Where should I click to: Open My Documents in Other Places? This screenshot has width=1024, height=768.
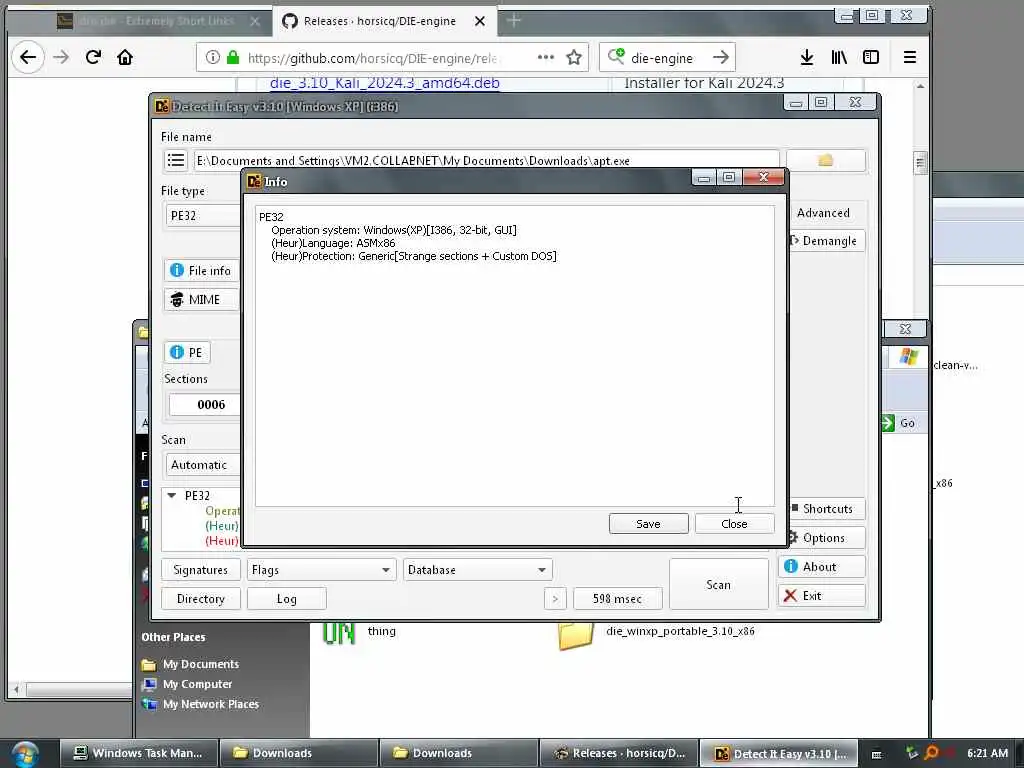pos(200,664)
